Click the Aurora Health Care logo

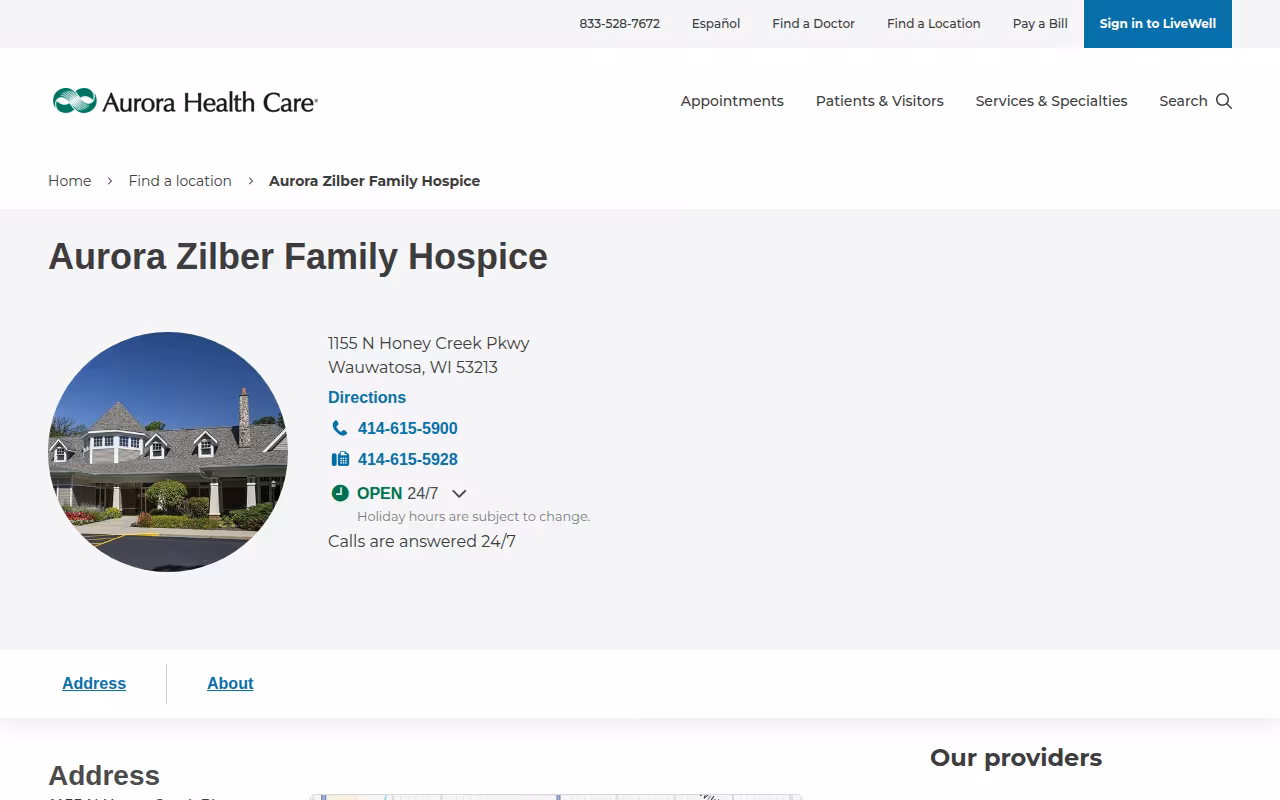click(x=185, y=101)
